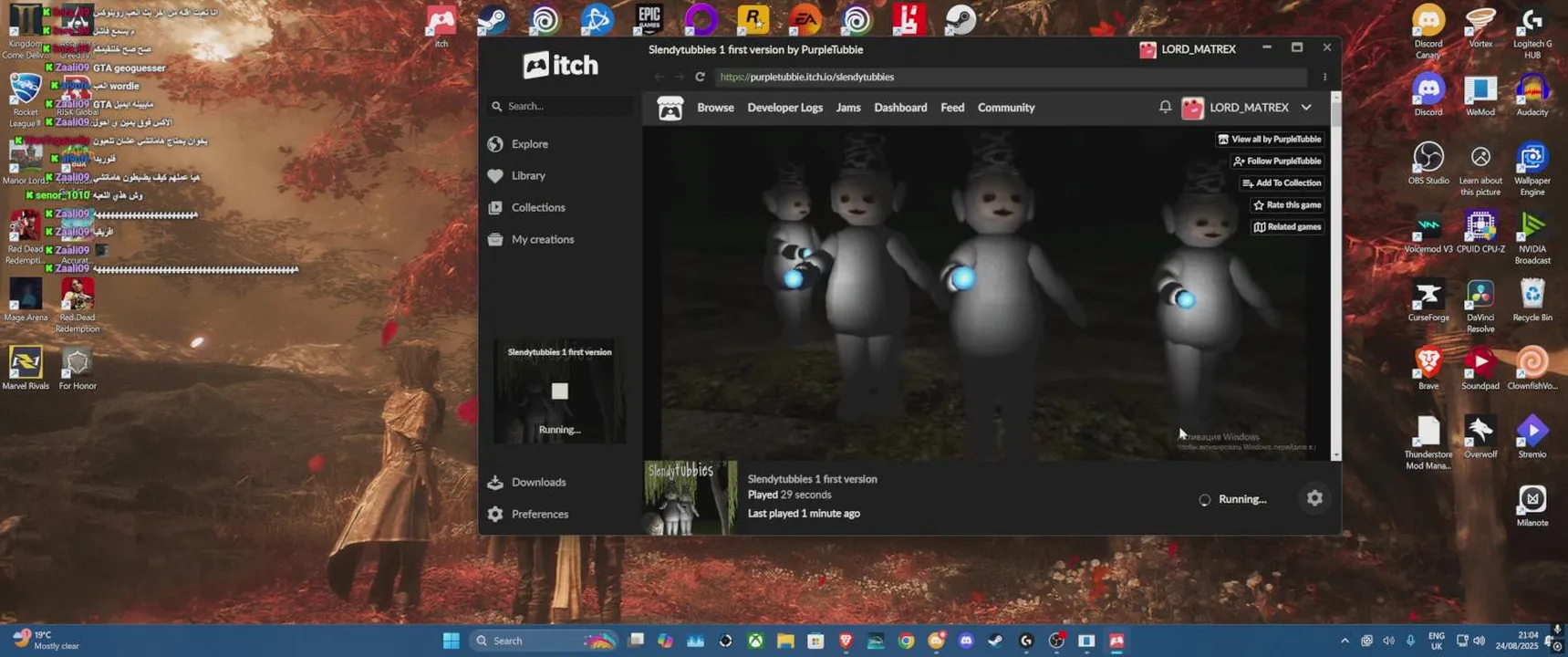
Task: Open the Jams tab
Action: (848, 108)
